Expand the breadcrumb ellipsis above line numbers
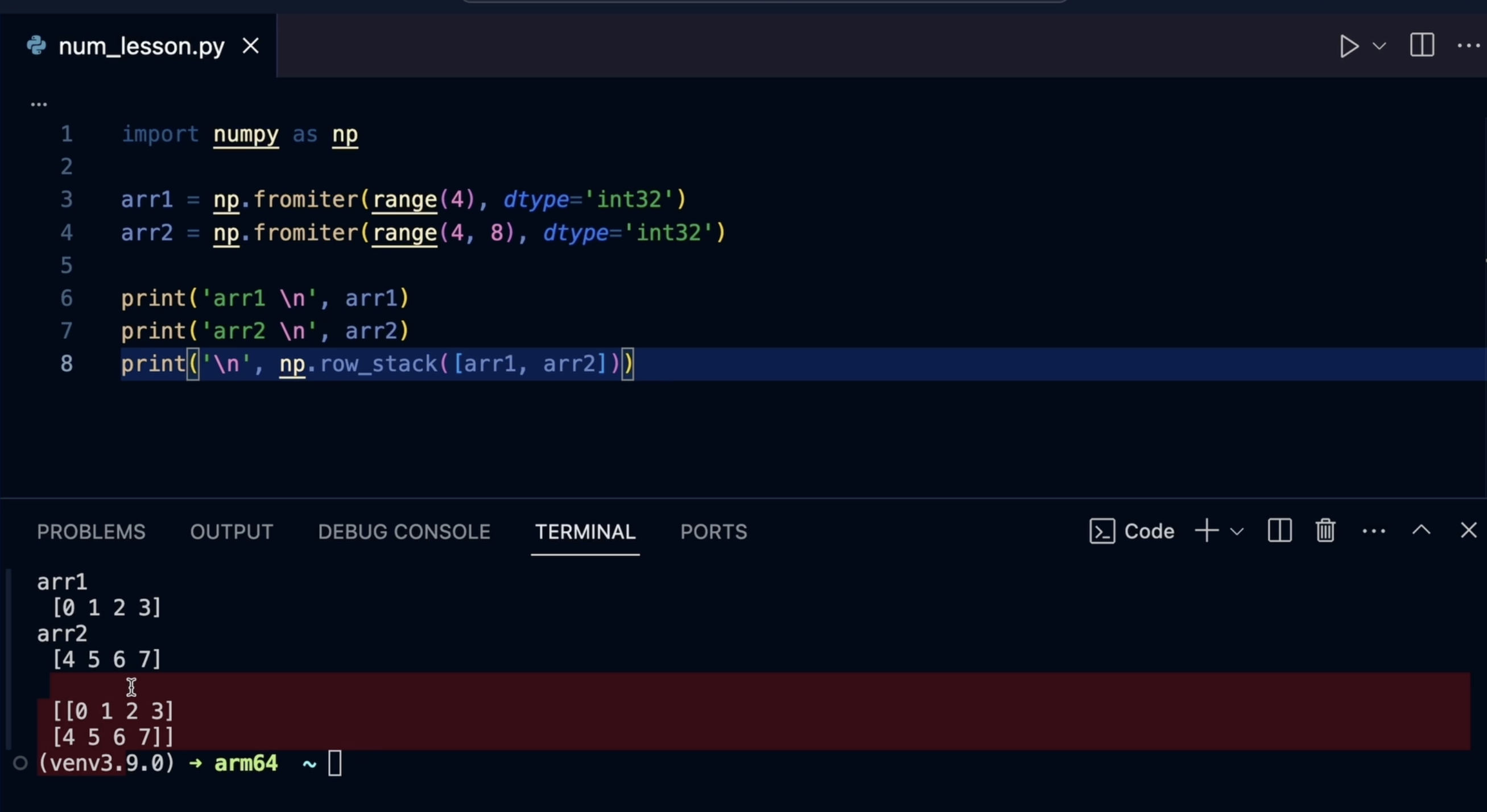The width and height of the screenshot is (1487, 812). (39, 105)
